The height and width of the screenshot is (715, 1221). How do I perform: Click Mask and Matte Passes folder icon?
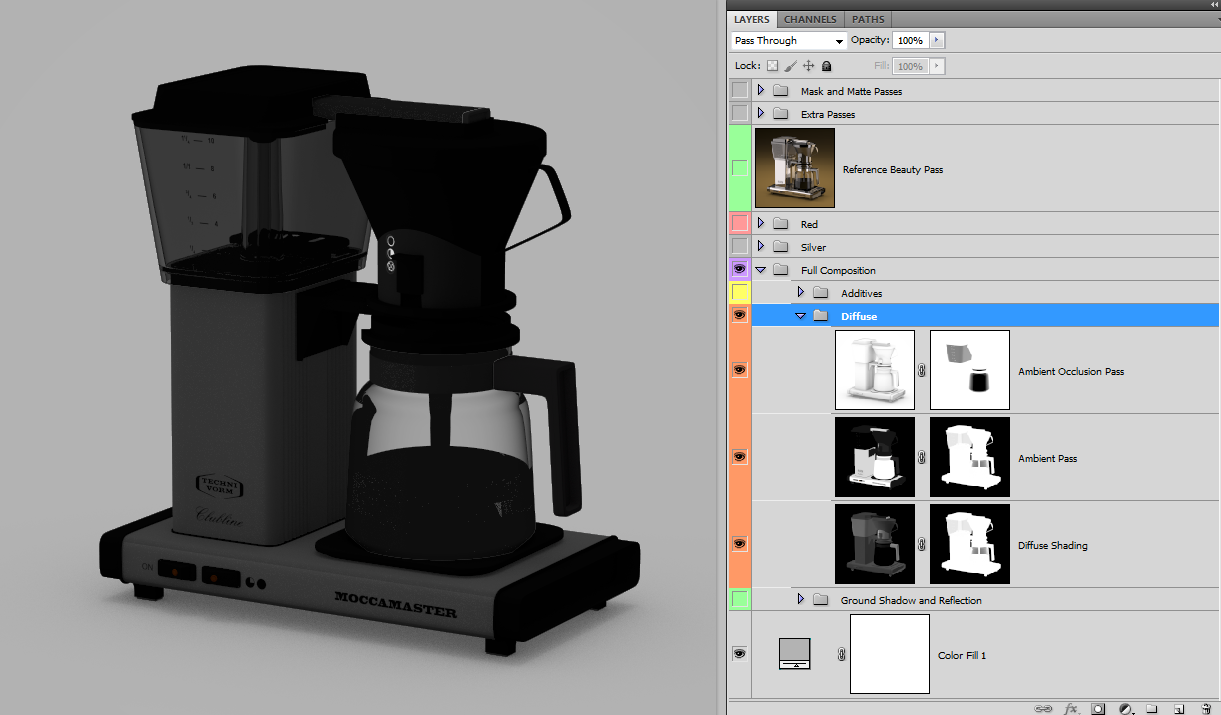point(781,91)
